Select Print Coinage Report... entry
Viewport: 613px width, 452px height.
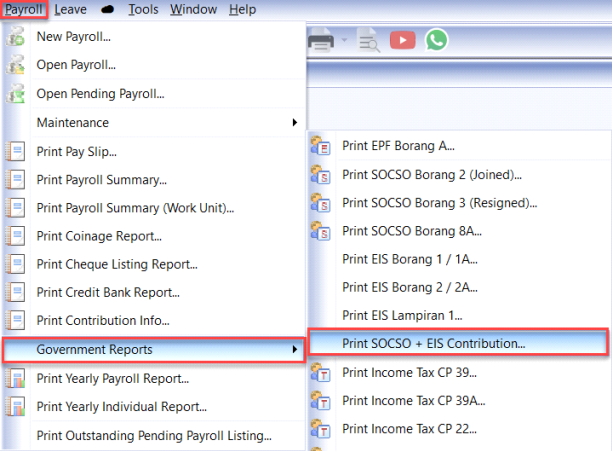click(99, 236)
